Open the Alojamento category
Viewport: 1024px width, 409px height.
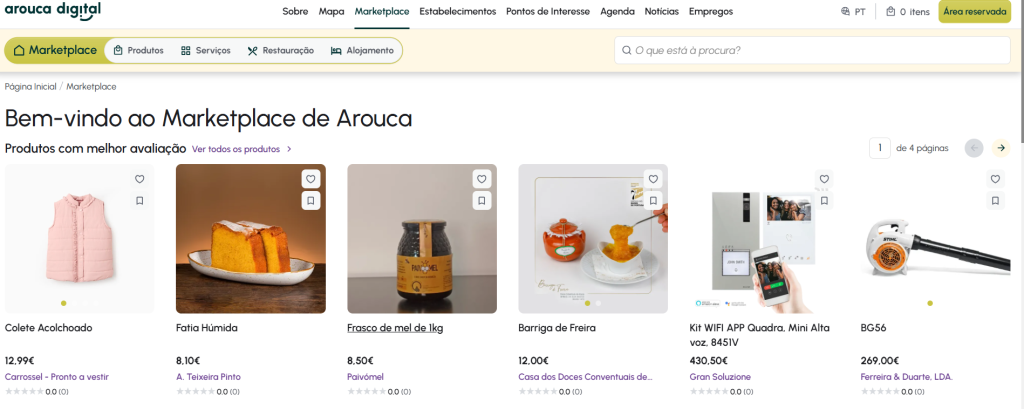pos(362,50)
